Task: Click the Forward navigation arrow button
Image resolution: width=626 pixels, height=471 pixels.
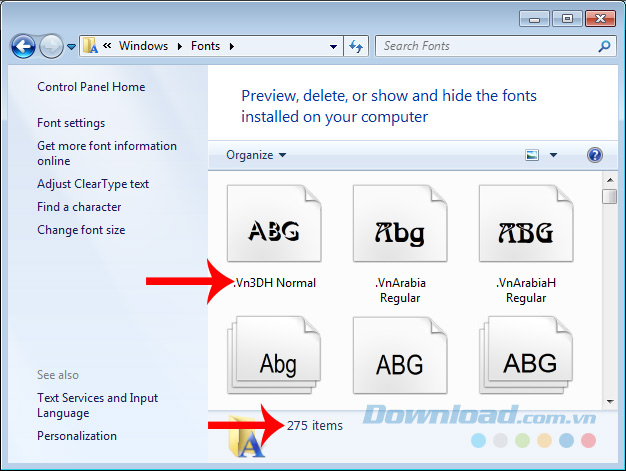Action: (x=51, y=46)
